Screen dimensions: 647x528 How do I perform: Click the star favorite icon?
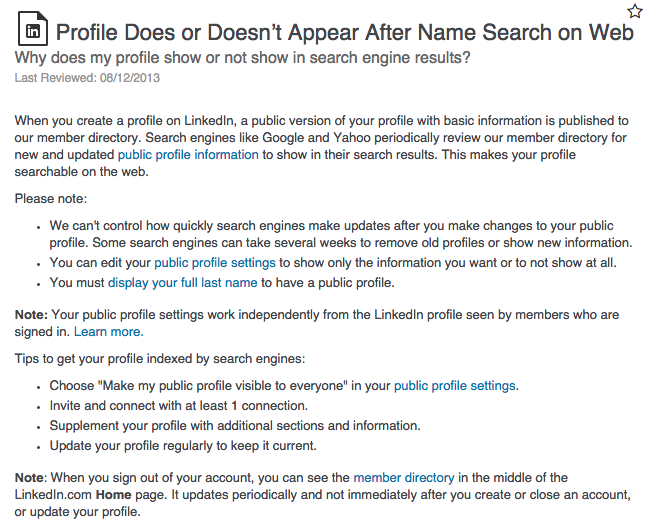click(x=635, y=11)
